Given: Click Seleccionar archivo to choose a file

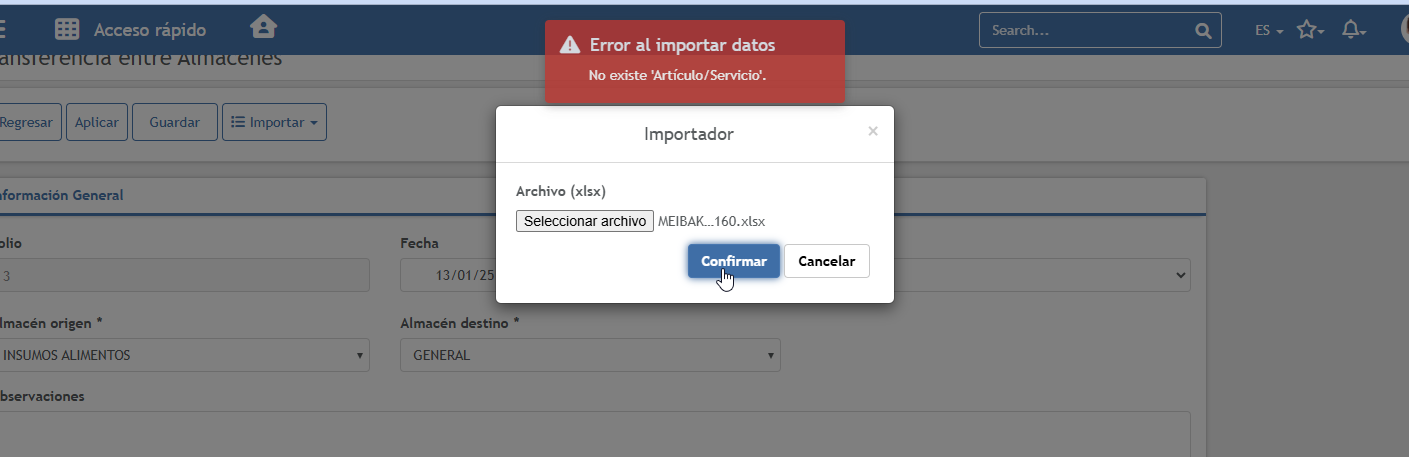Looking at the screenshot, I should 585,221.
